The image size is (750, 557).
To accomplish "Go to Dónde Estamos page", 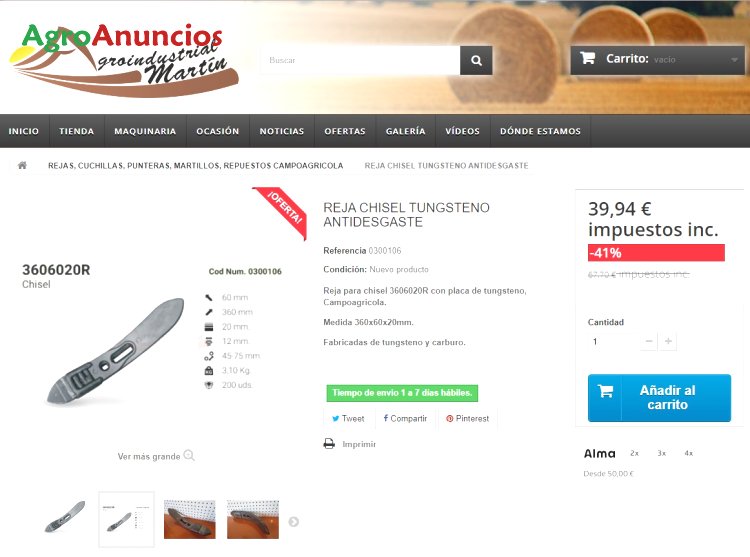I will (x=540, y=131).
